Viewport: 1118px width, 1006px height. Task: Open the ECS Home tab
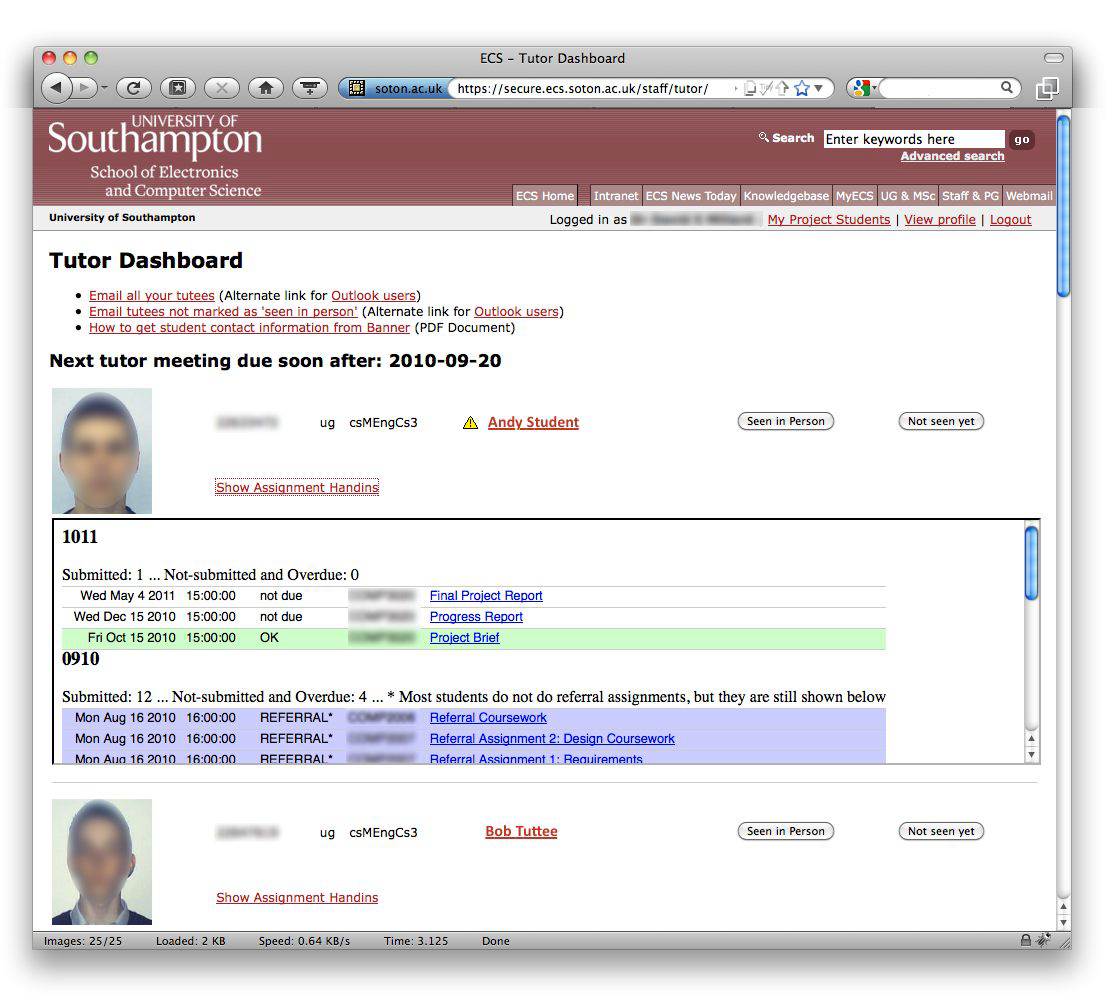(x=545, y=195)
